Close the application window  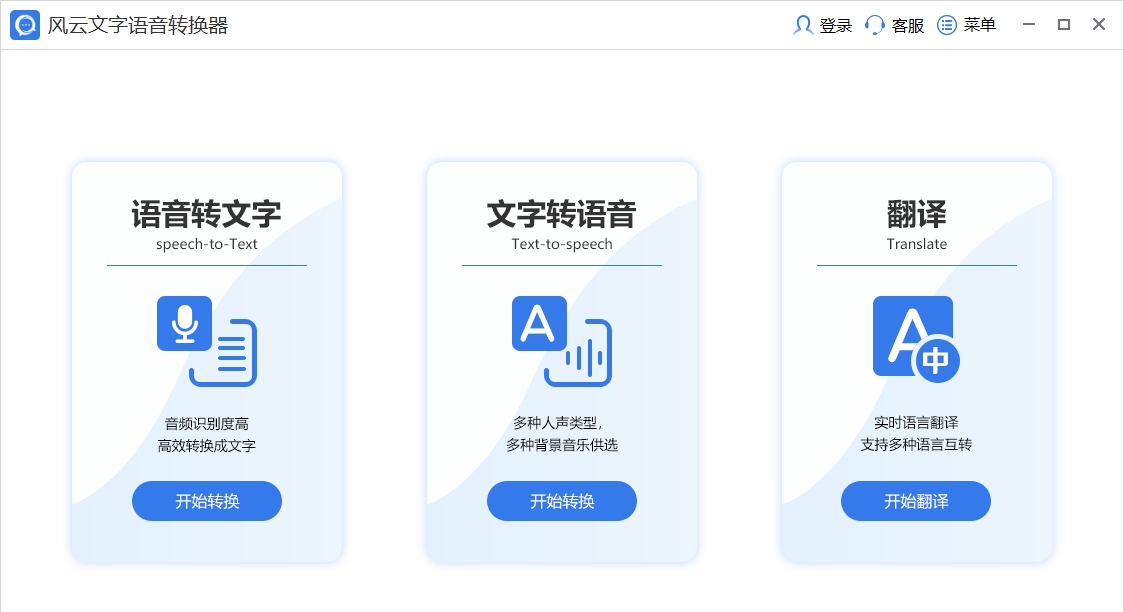point(1099,24)
